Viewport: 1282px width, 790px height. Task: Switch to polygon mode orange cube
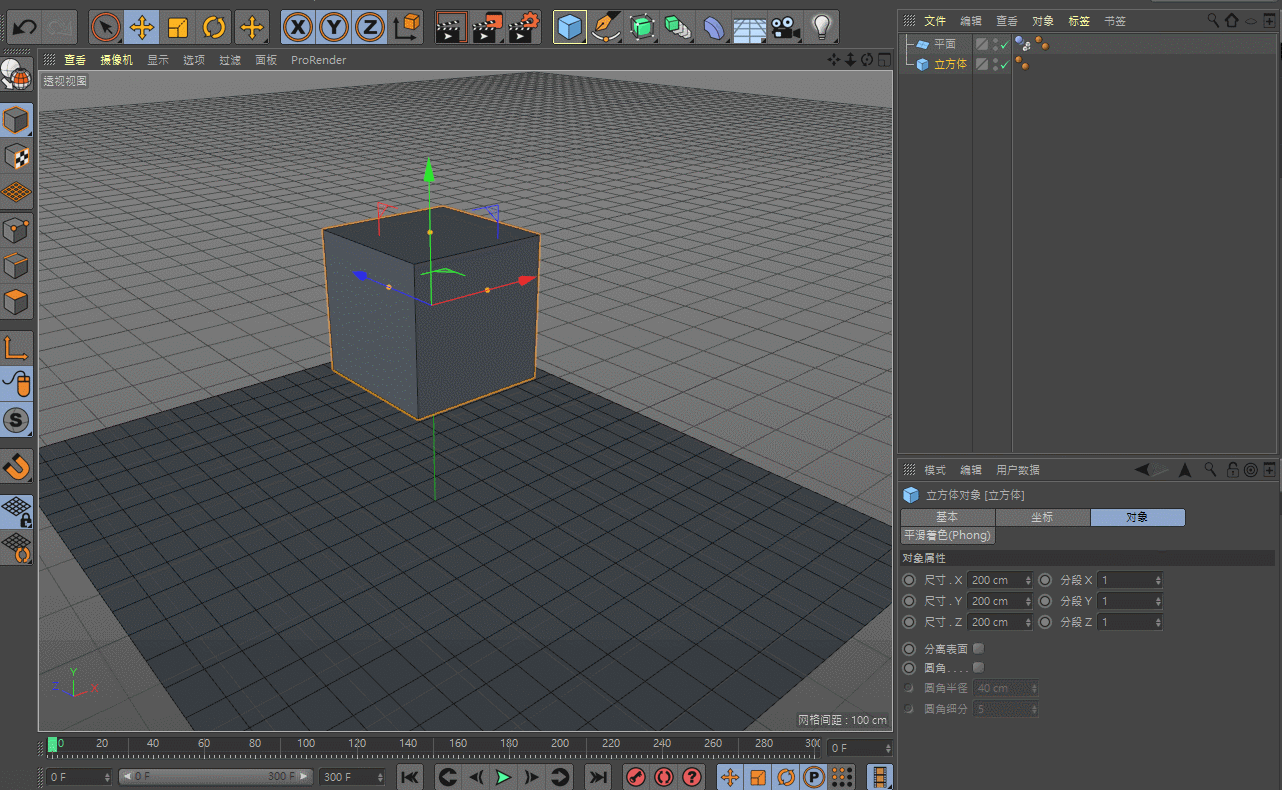pyautogui.click(x=16, y=301)
